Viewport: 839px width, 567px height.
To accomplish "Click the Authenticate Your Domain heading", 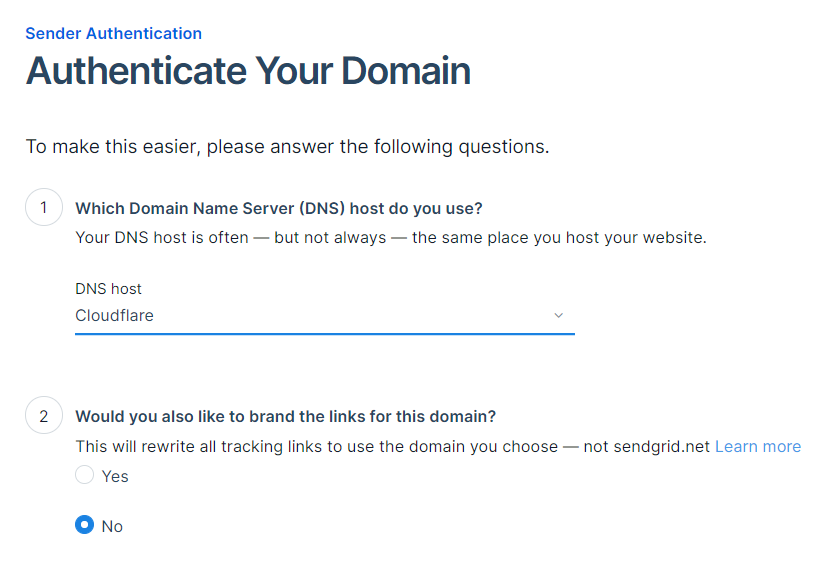I will click(248, 71).
